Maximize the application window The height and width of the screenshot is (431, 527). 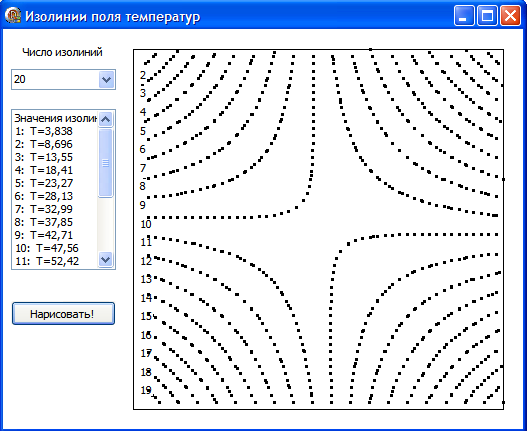tap(487, 15)
